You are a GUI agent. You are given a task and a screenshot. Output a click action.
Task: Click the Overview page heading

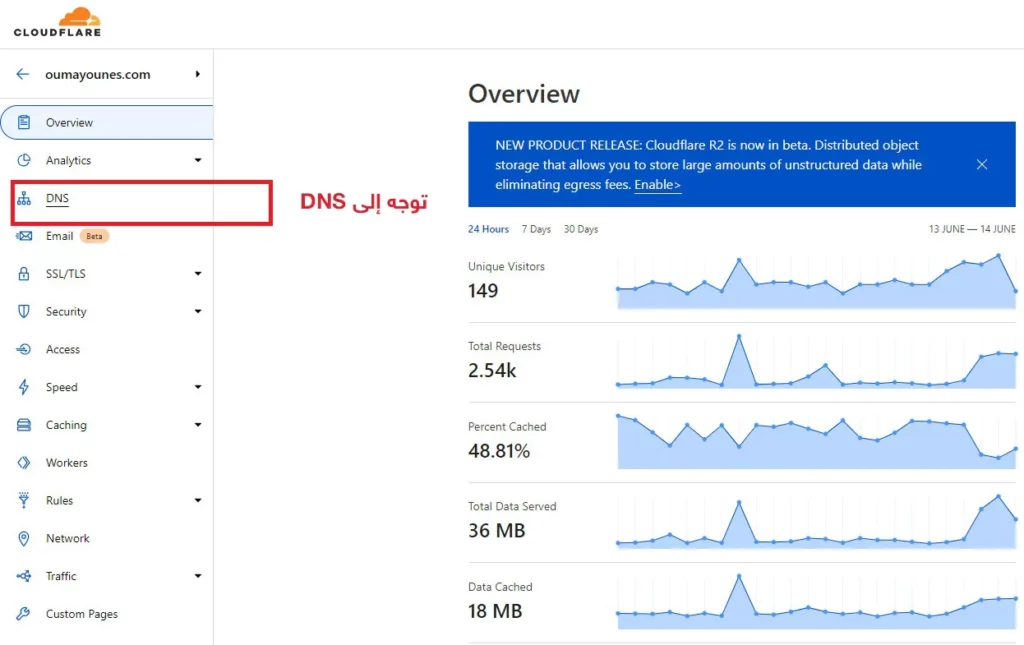[524, 94]
